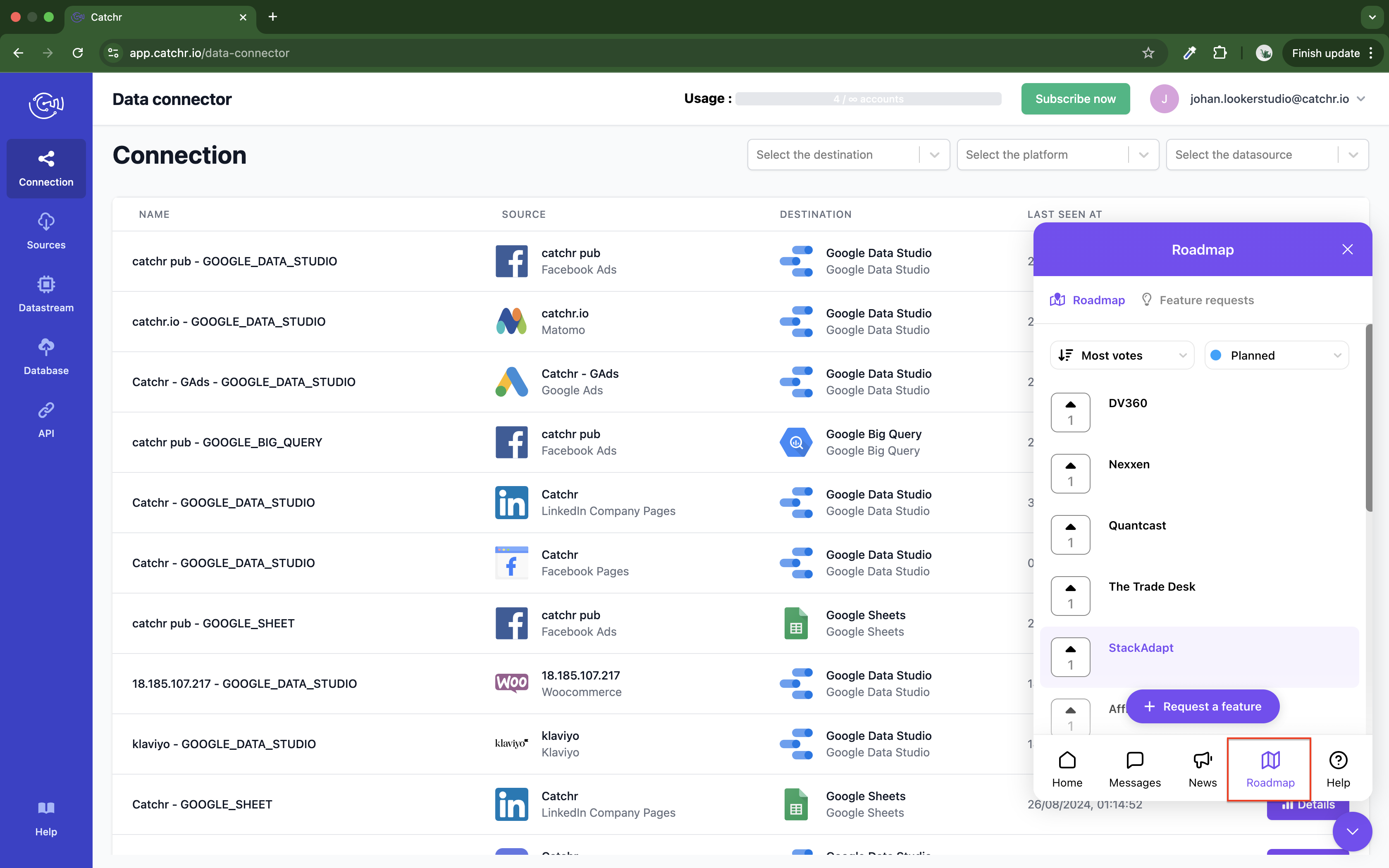Image resolution: width=1389 pixels, height=868 pixels.
Task: Open the Connection sidebar section
Action: [46, 169]
